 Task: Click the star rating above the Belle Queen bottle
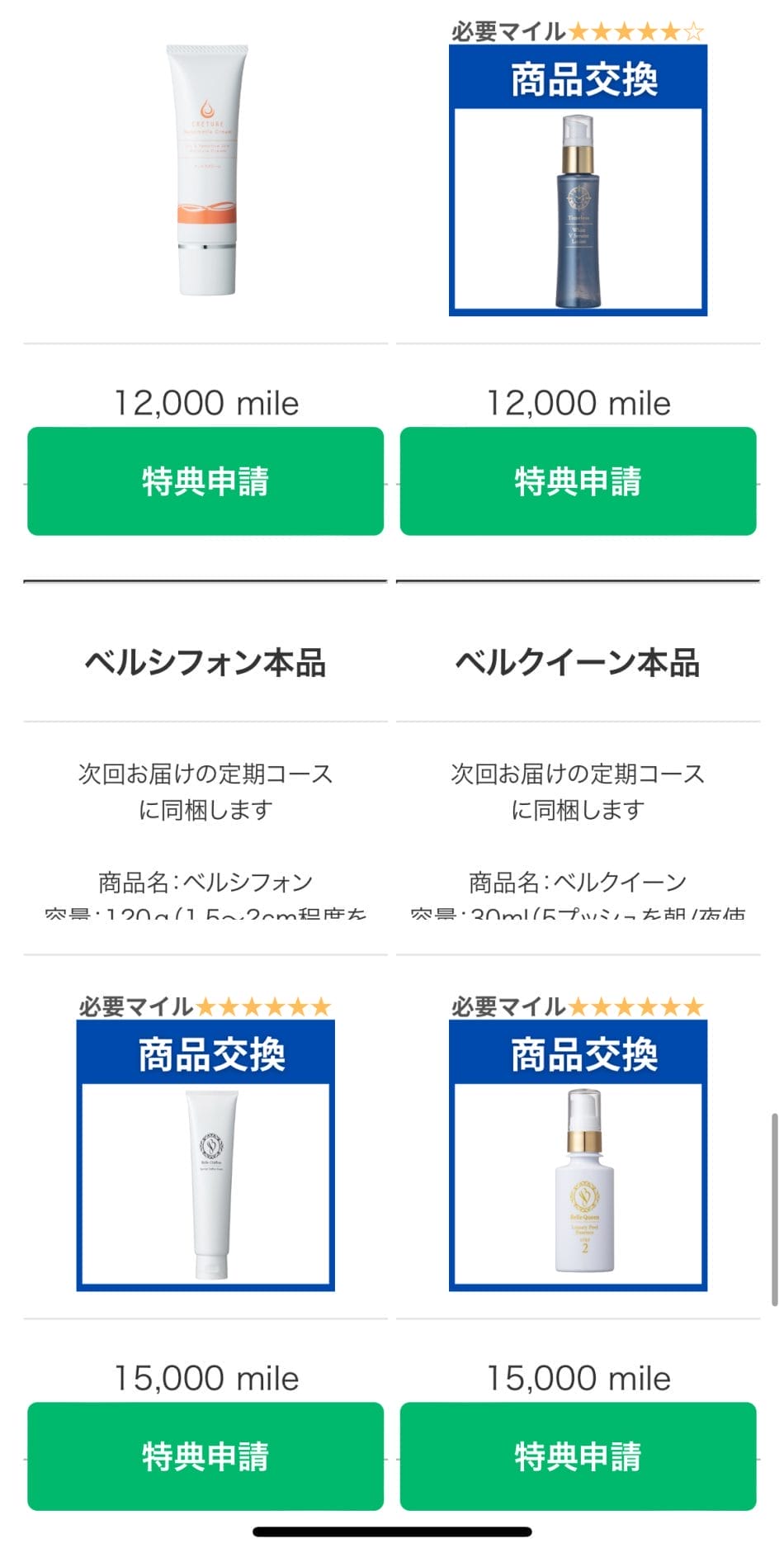pos(635,1007)
